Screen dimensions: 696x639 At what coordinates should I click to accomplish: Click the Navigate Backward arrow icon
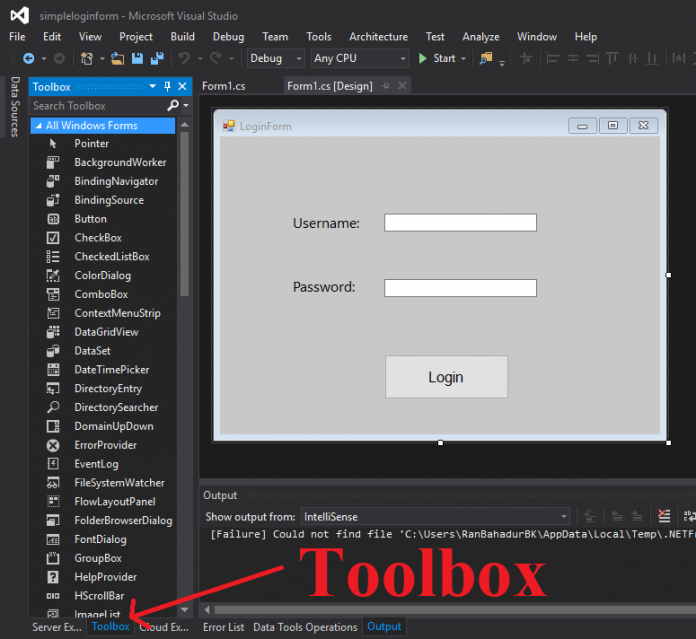(28, 58)
